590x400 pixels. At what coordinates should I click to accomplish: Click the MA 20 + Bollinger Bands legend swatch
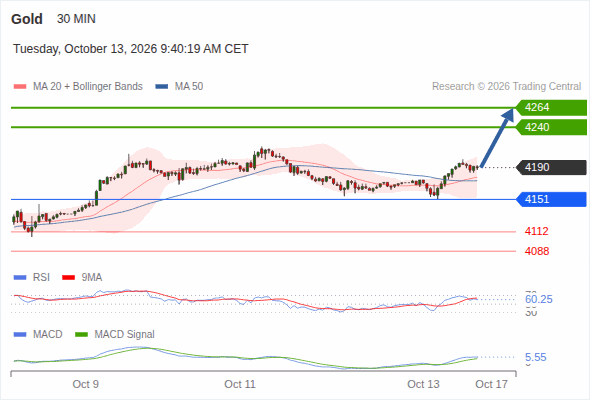tap(20, 87)
